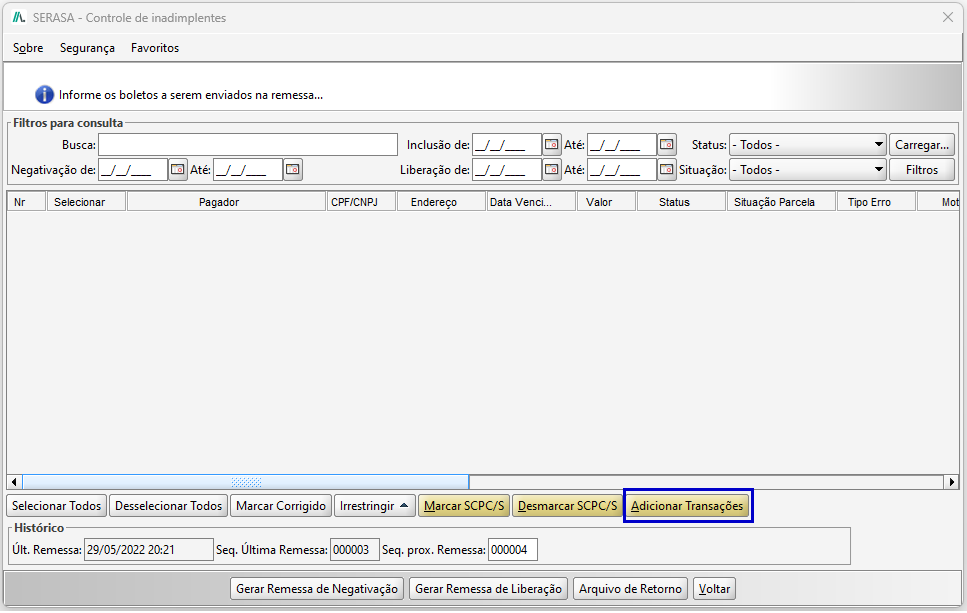Click the Inclusão de date field

point(507,145)
